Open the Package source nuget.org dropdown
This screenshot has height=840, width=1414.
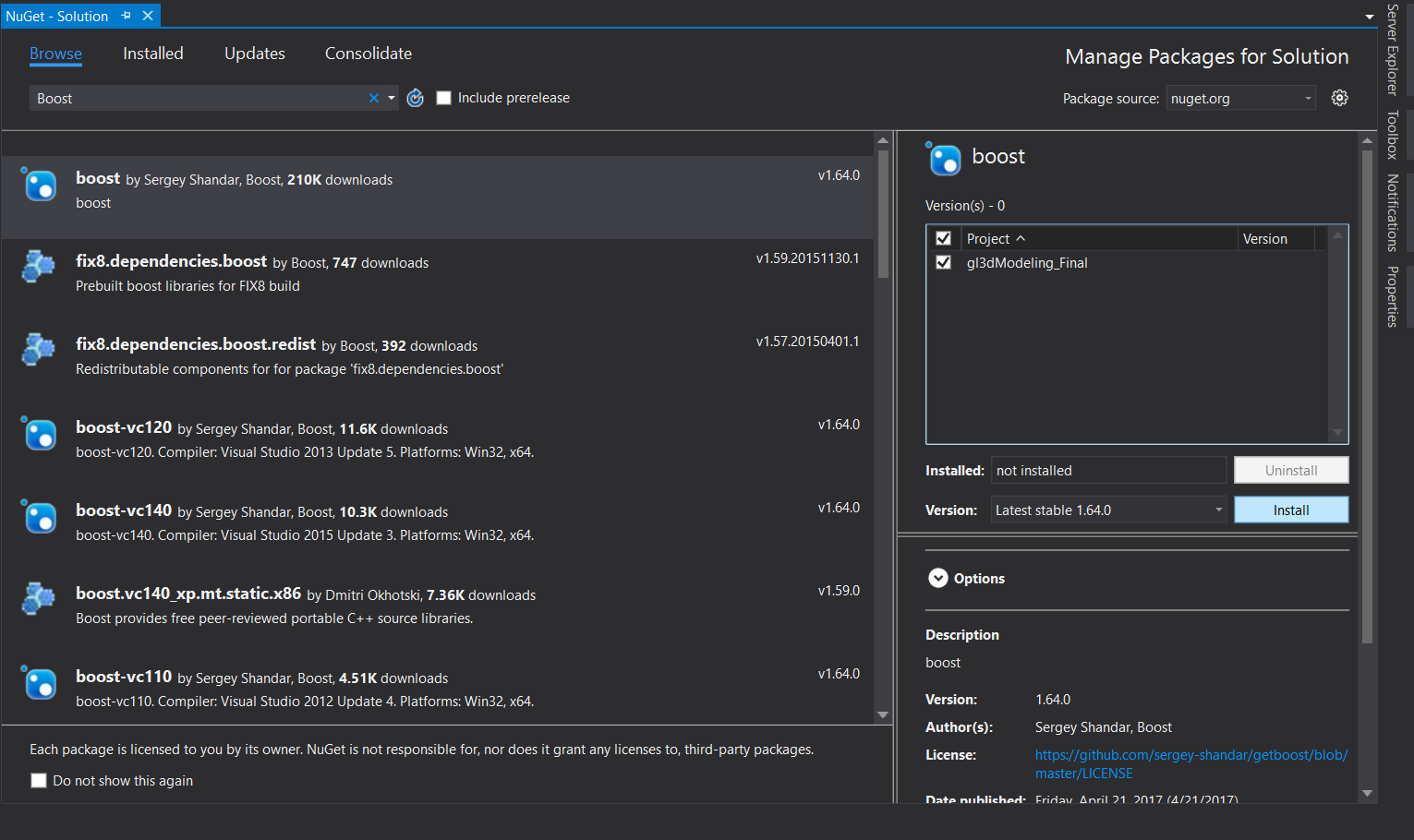point(1240,98)
